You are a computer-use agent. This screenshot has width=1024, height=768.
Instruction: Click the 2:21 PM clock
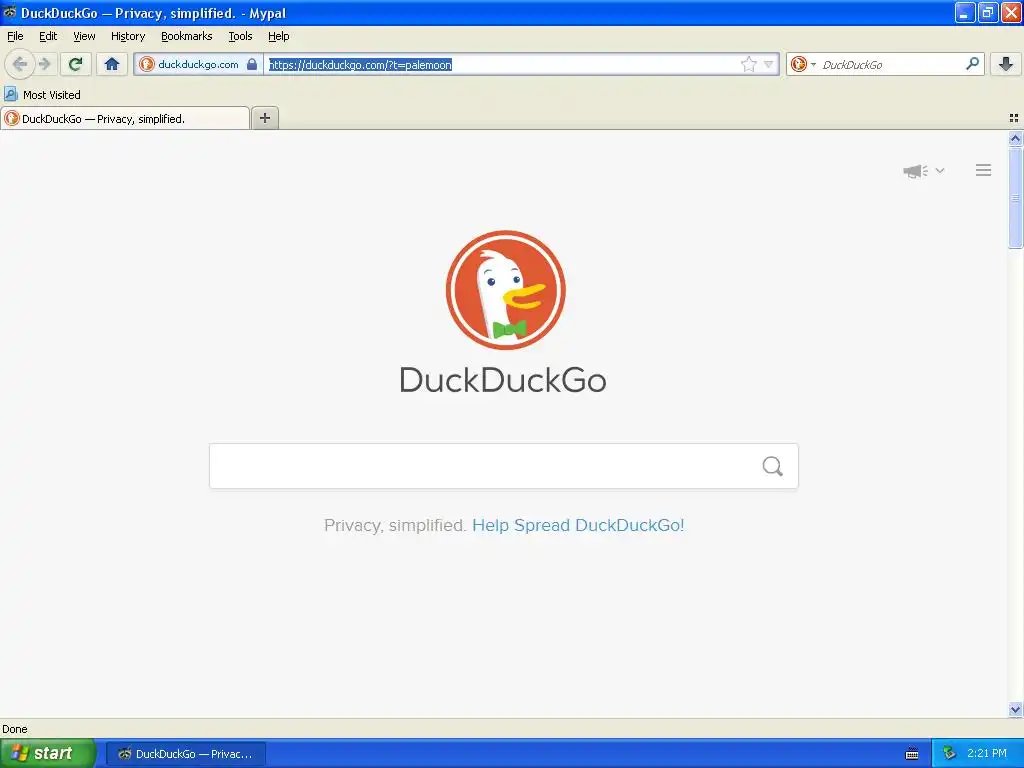coord(987,753)
